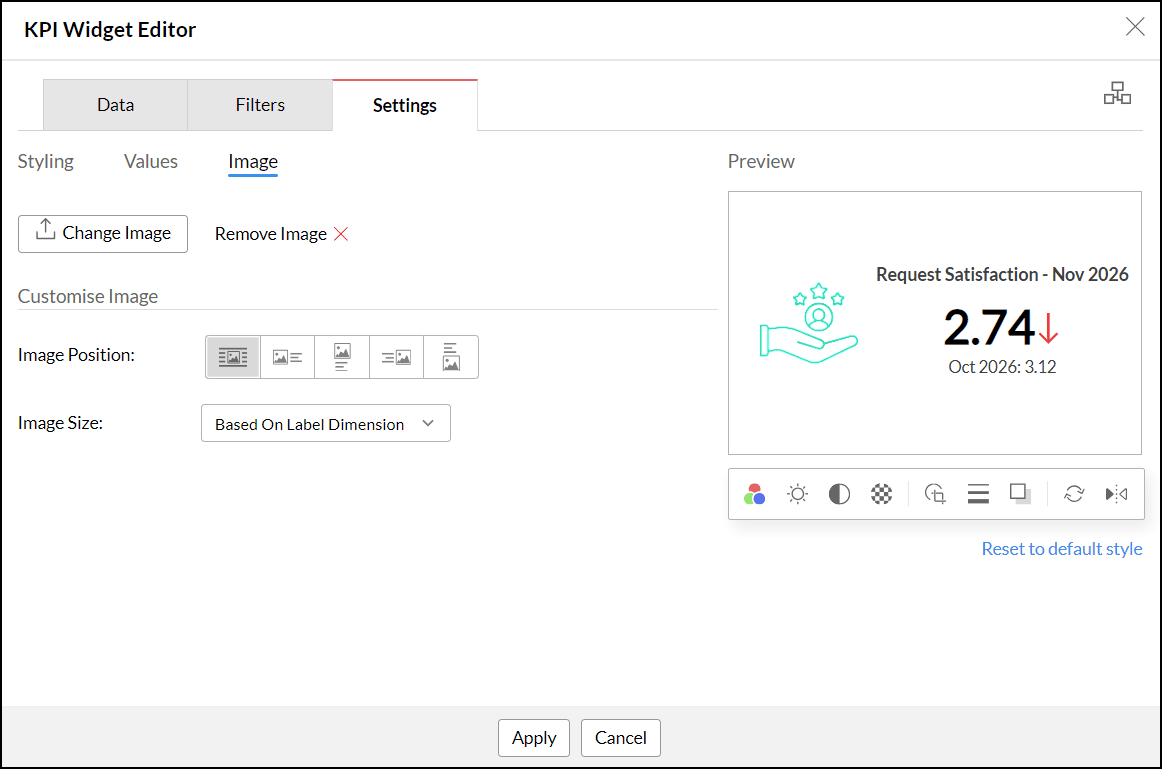Select image-above-text position option
This screenshot has height=769, width=1162.
[x=342, y=357]
